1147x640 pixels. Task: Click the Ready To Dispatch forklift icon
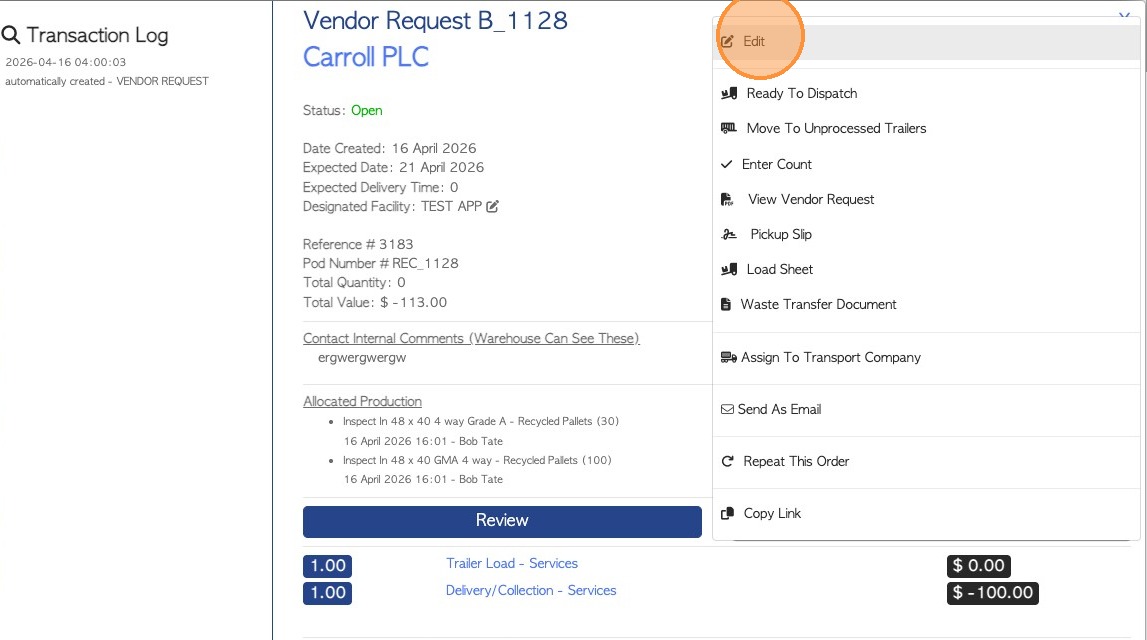point(729,93)
